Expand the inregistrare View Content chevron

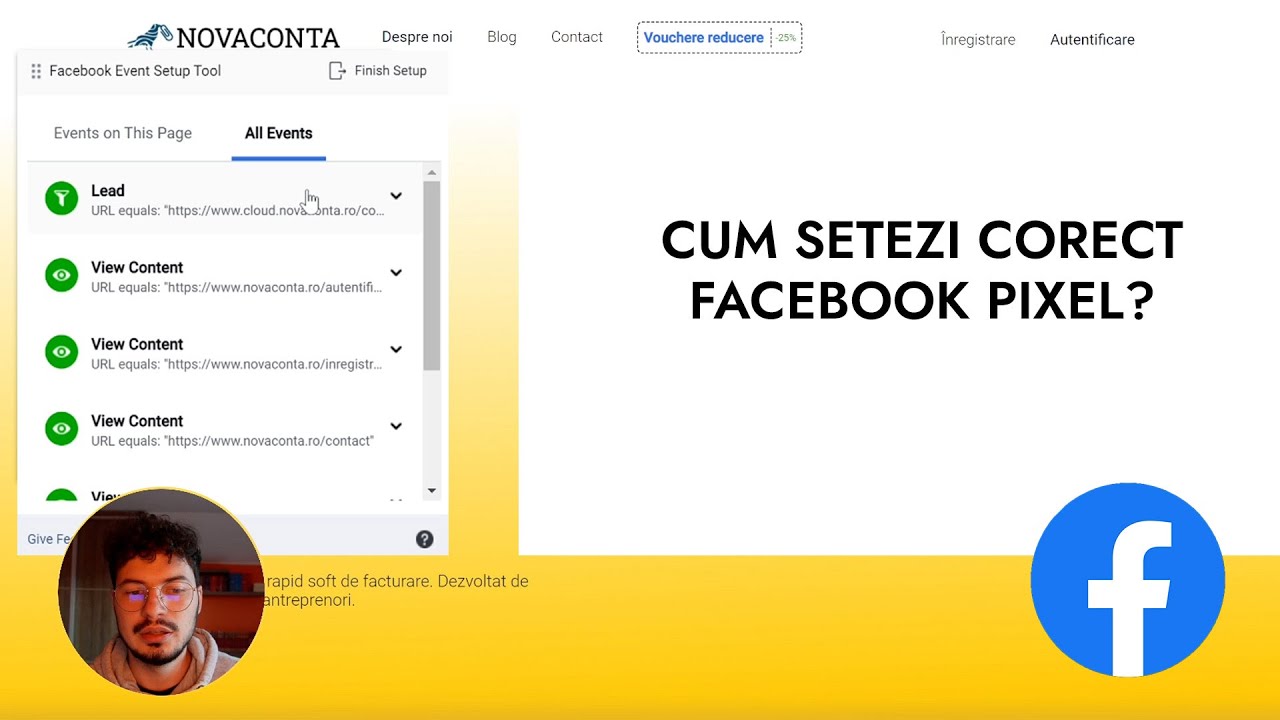point(396,350)
